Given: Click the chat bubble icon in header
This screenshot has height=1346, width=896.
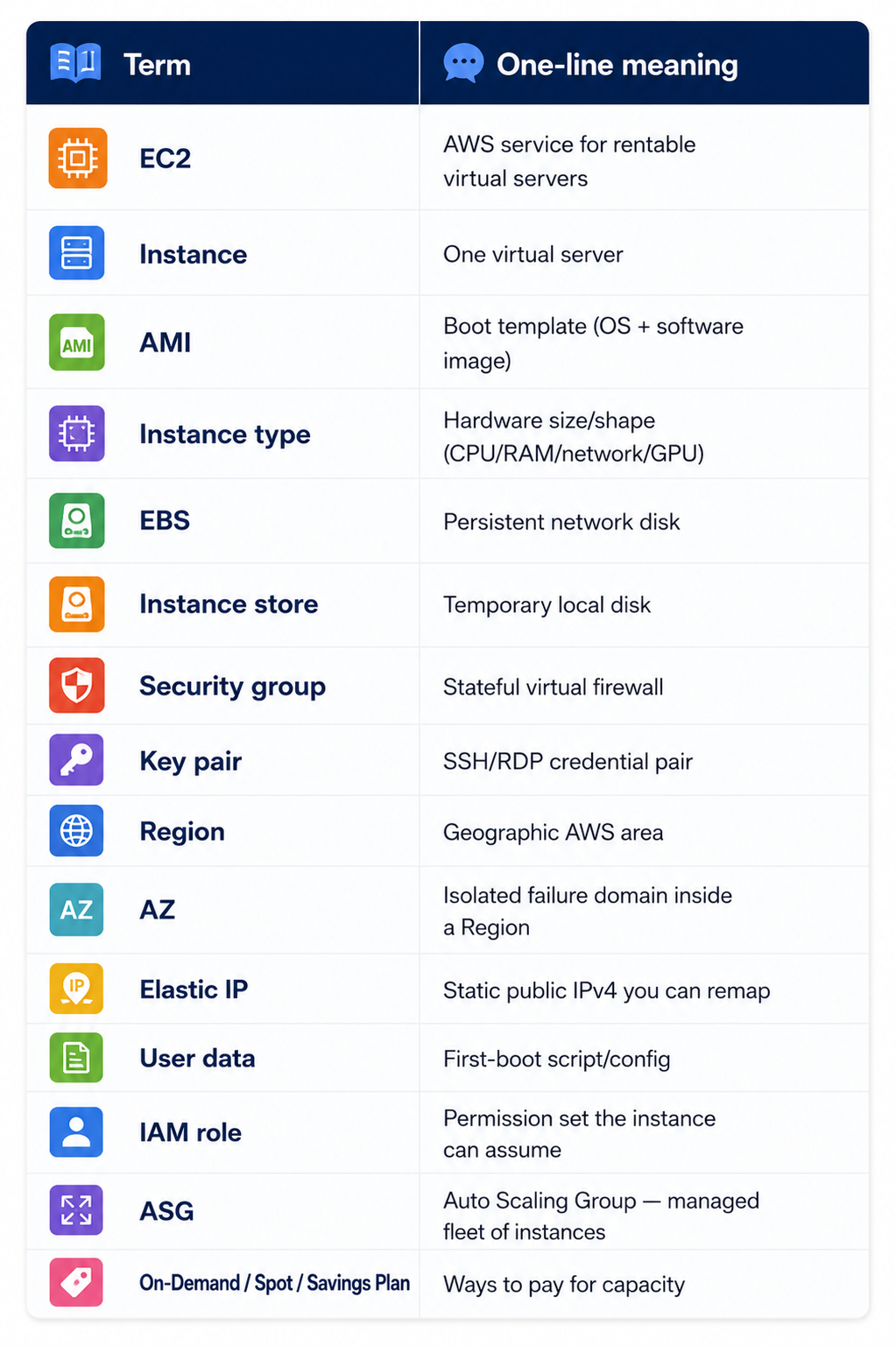Looking at the screenshot, I should coord(463,63).
